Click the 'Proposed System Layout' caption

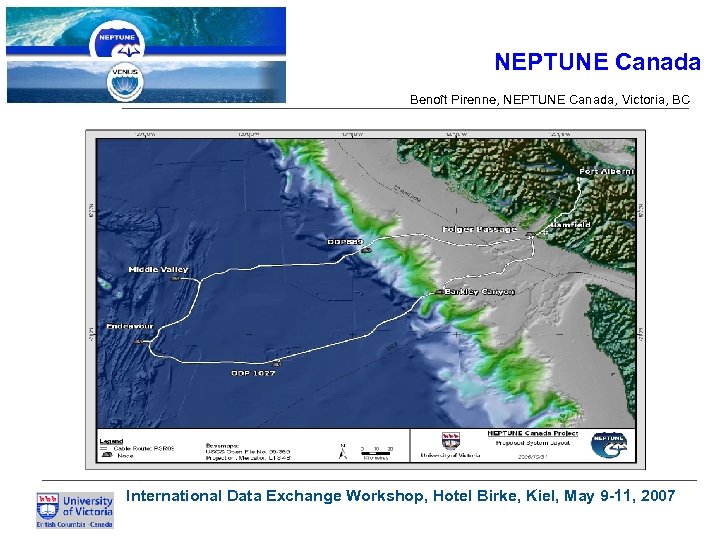pyautogui.click(x=533, y=443)
